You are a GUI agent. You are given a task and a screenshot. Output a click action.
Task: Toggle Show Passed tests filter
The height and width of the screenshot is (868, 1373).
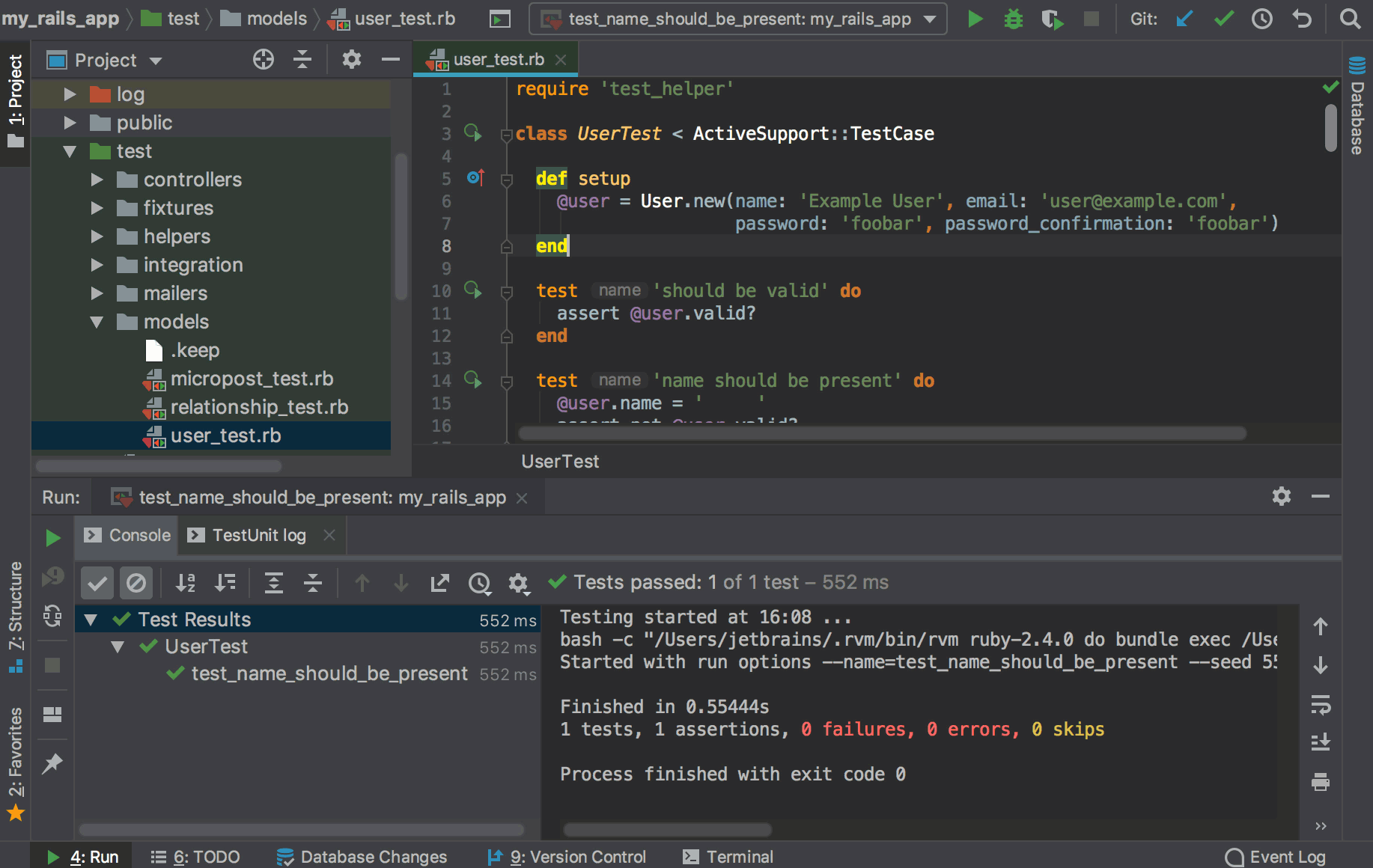(97, 582)
